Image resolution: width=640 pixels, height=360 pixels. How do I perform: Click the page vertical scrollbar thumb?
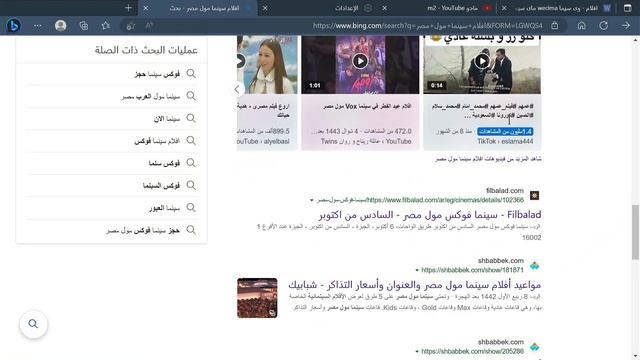635,232
